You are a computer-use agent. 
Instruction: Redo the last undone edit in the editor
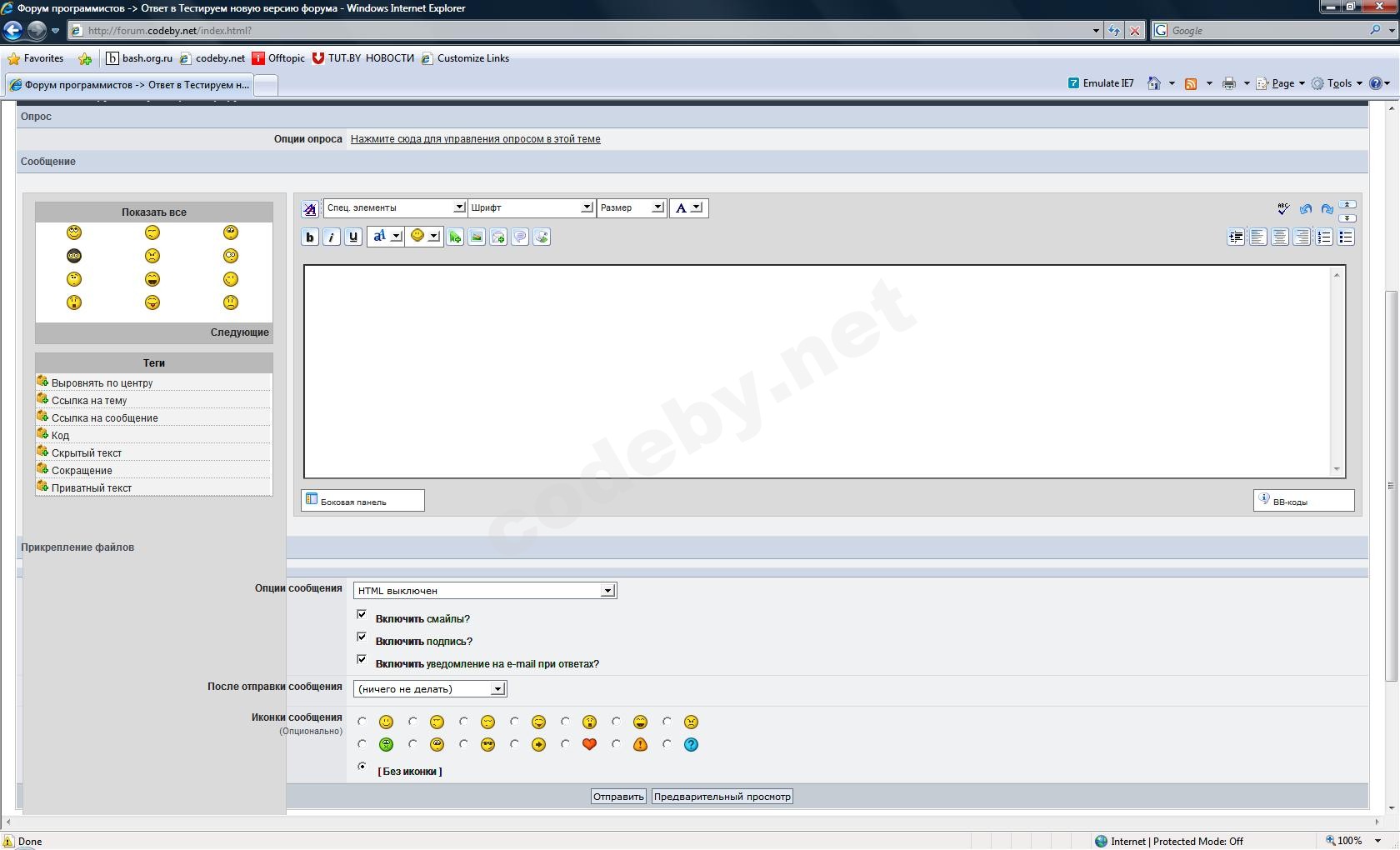[1327, 208]
